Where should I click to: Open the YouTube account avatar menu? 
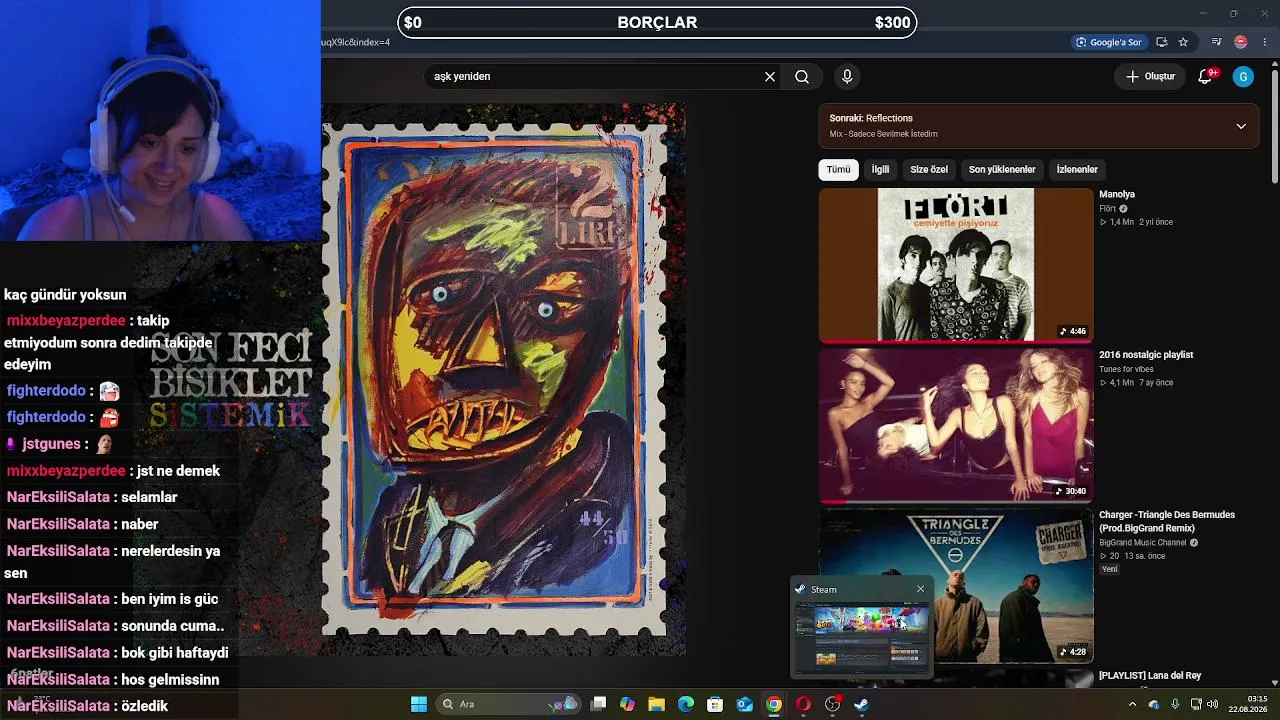(1243, 76)
